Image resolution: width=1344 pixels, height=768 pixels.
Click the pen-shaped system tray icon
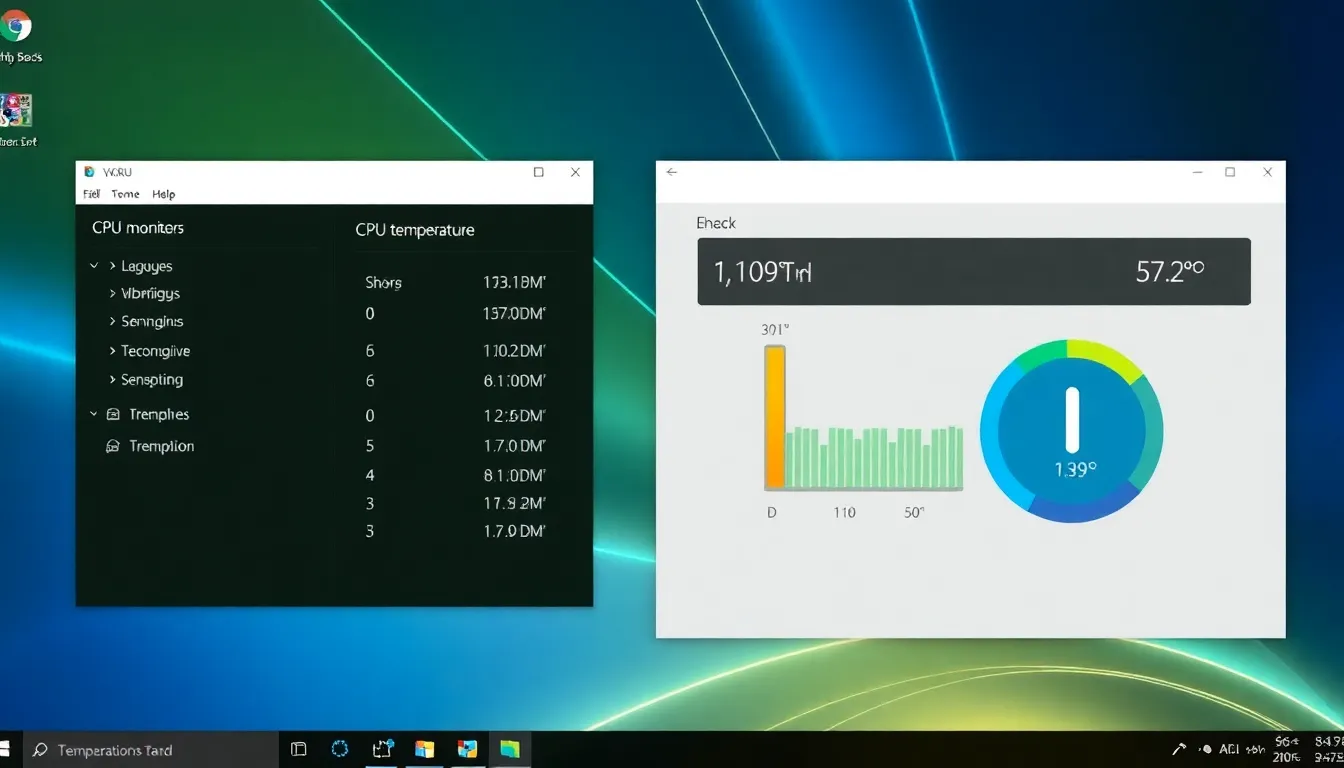pyautogui.click(x=1179, y=749)
